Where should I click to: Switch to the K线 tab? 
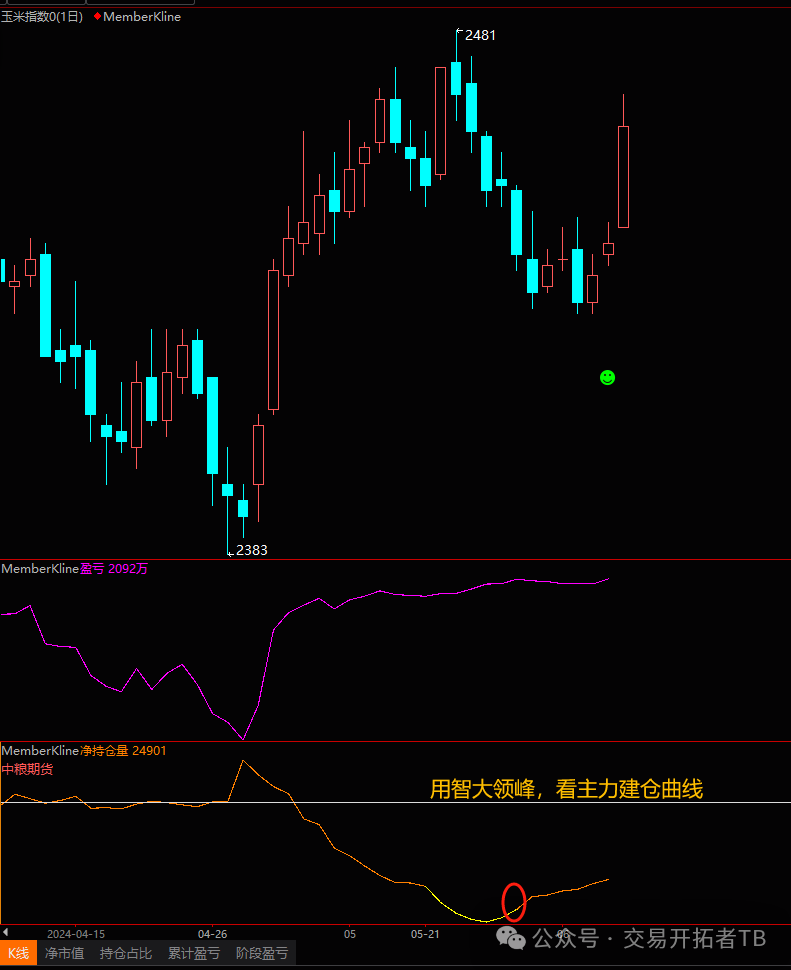pyautogui.click(x=19, y=953)
